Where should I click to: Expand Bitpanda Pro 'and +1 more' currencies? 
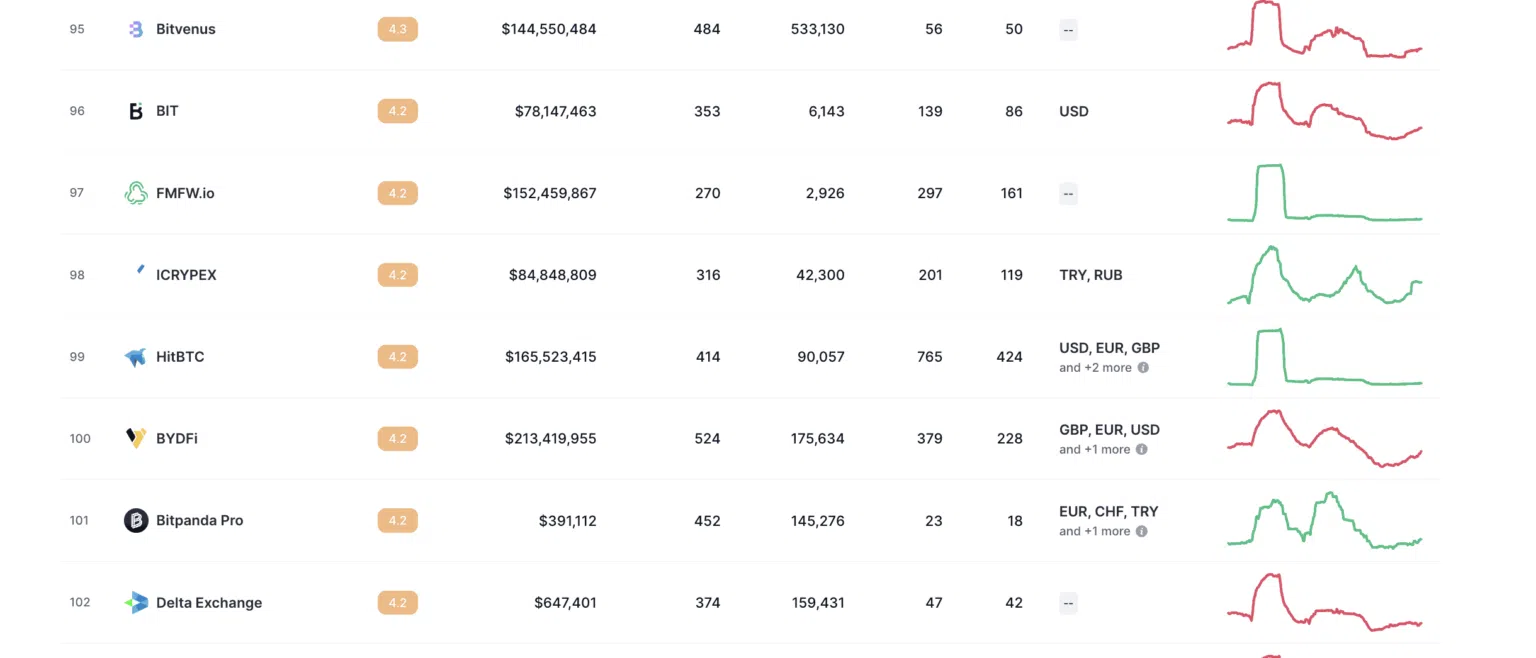(1094, 531)
